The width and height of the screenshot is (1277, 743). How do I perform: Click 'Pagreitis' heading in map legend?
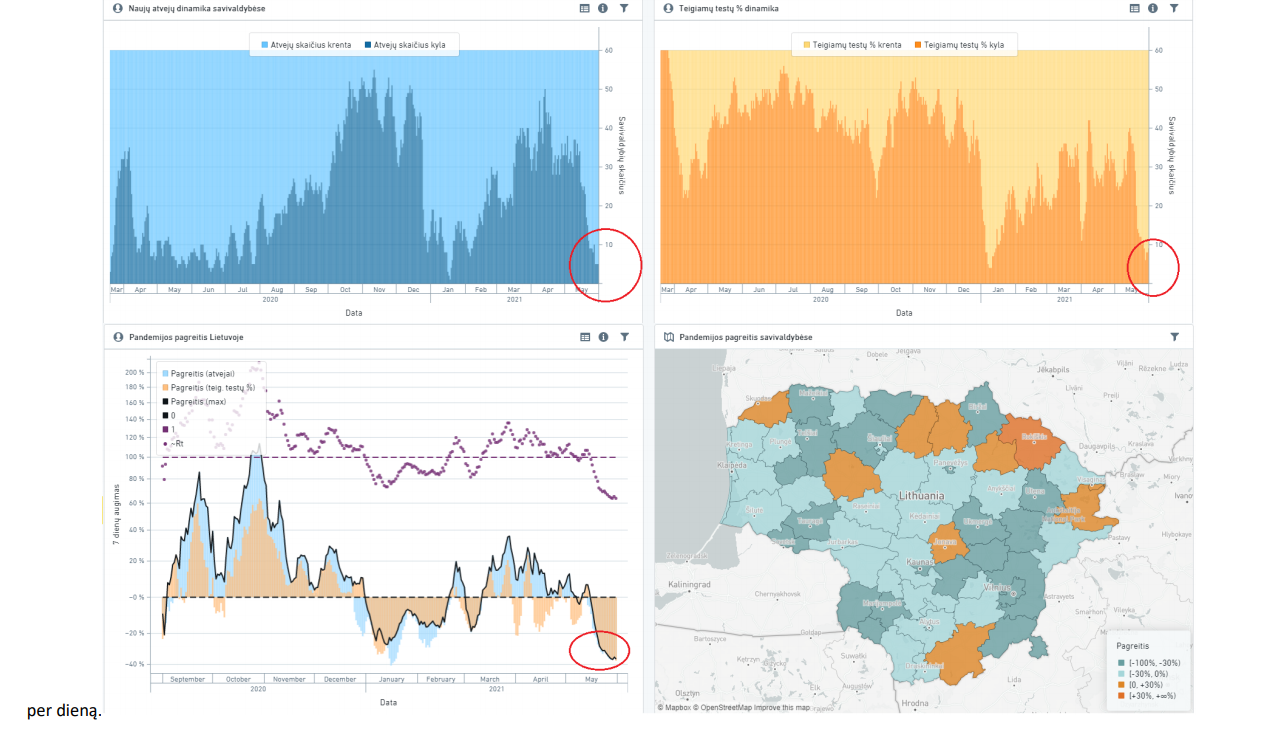pyautogui.click(x=1131, y=646)
